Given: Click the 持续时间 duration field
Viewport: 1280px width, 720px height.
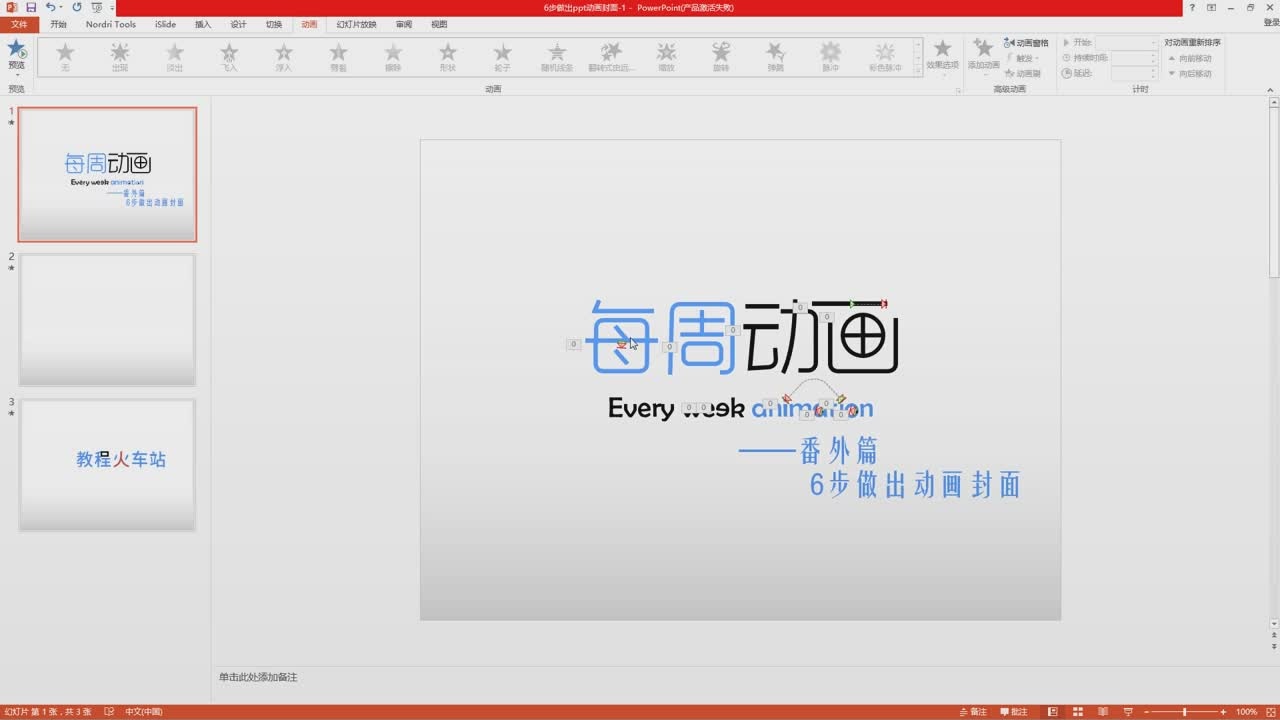Looking at the screenshot, I should tap(1134, 58).
